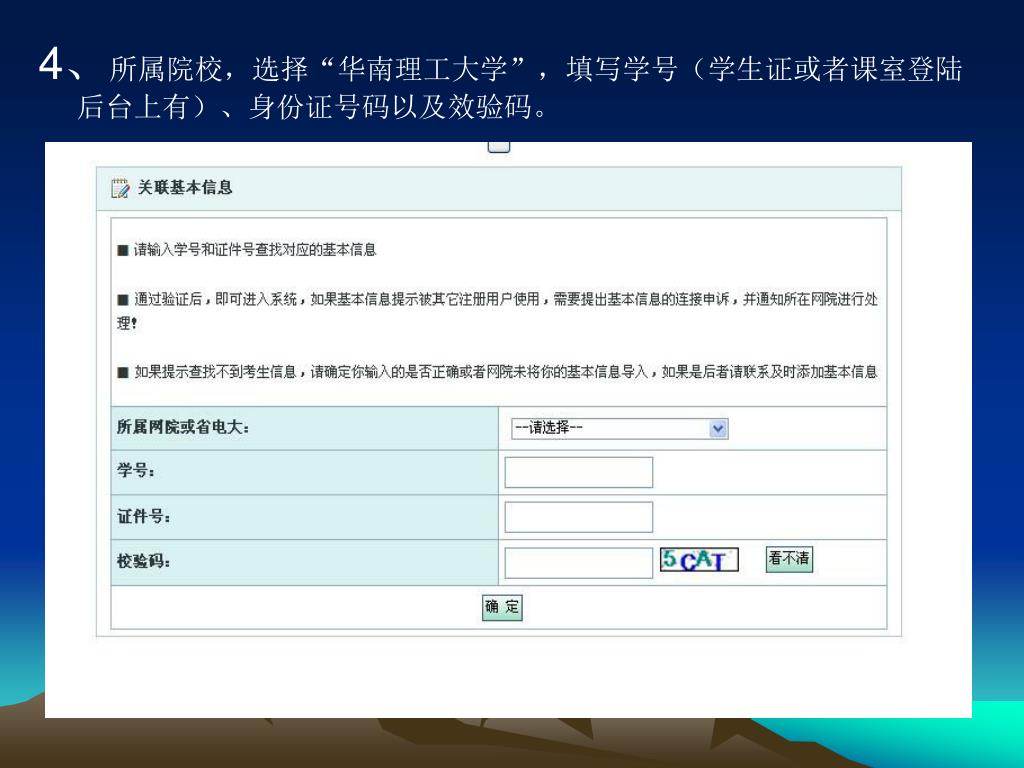Screen dimensions: 1024x768
Task: Click the 学号 label
Action: pos(136,470)
